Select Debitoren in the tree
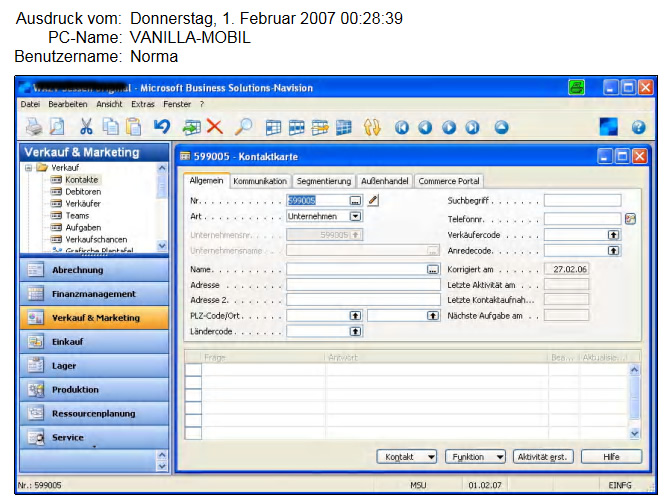667x504 pixels. (83, 192)
